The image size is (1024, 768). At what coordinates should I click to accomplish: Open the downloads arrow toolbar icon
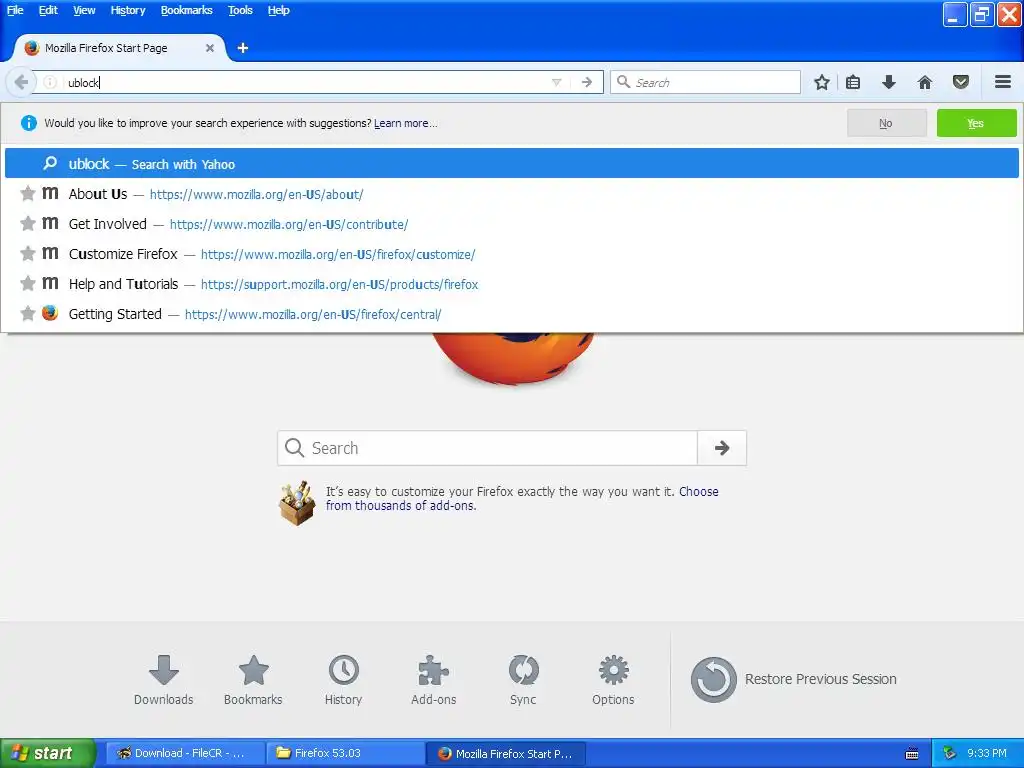click(x=889, y=82)
